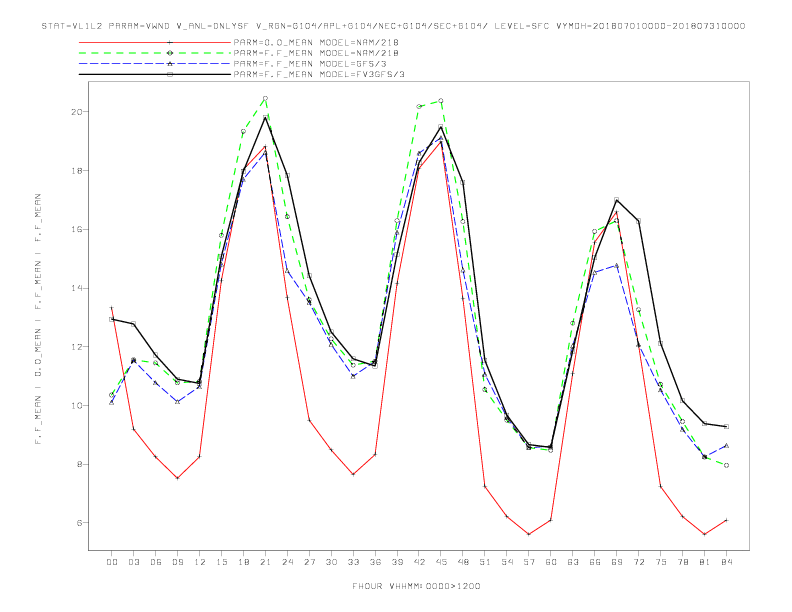The width and height of the screenshot is (792, 612).
Task: Click the red line's lowest point at hour 57
Action: pos(529,534)
